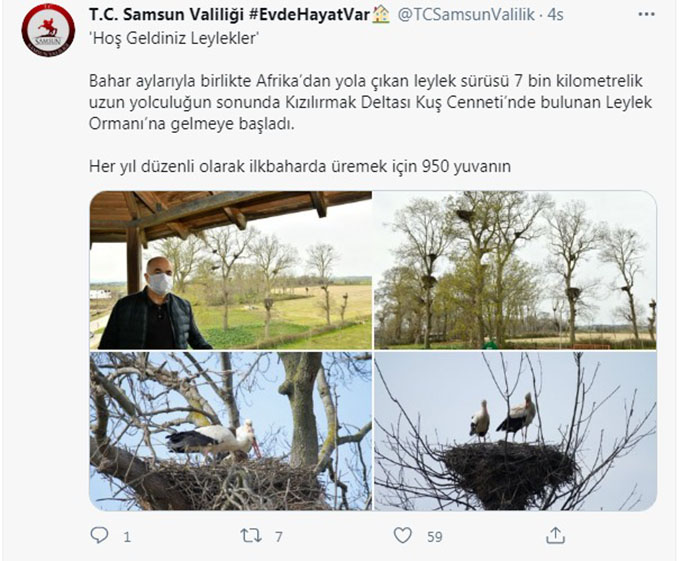
Task: Open photo of stork bending in nest
Action: tap(231, 431)
